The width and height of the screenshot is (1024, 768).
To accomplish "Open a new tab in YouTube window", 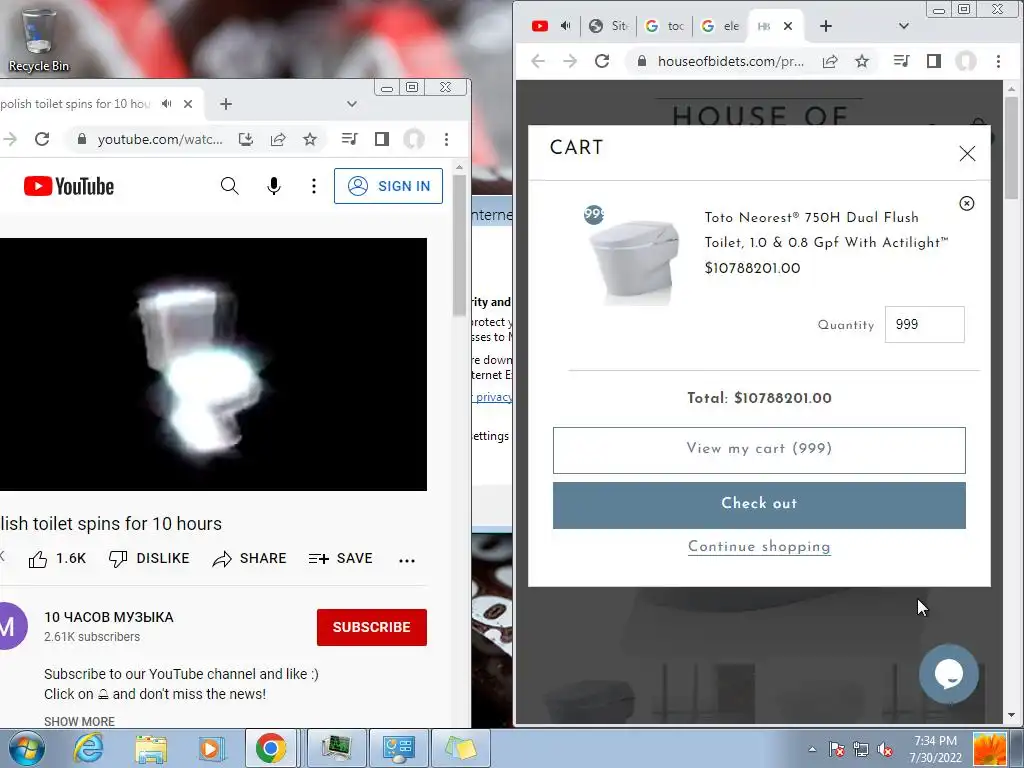I will coord(226,104).
